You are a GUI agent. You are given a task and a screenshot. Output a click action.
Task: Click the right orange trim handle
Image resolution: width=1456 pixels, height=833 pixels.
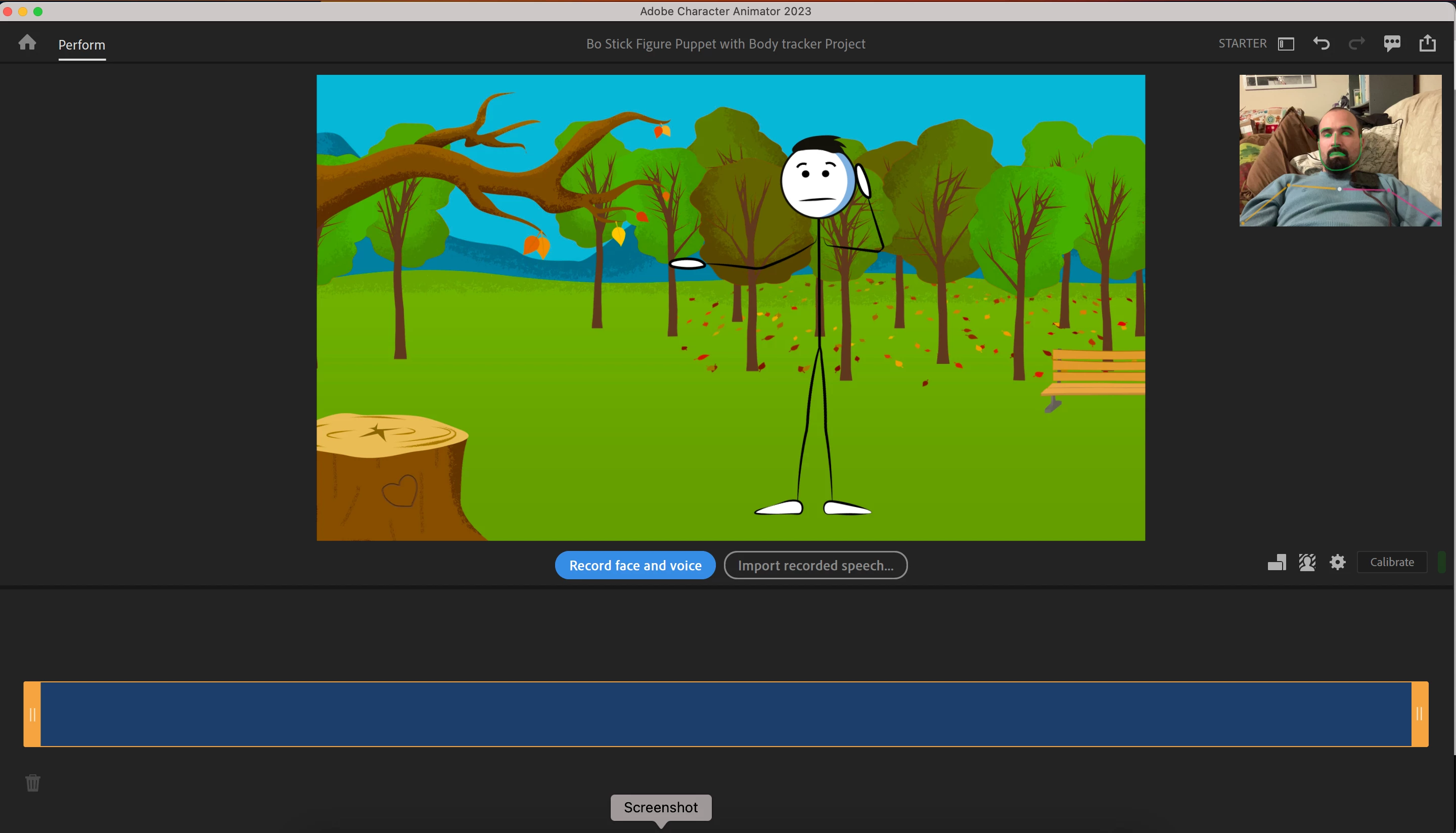click(x=1420, y=714)
